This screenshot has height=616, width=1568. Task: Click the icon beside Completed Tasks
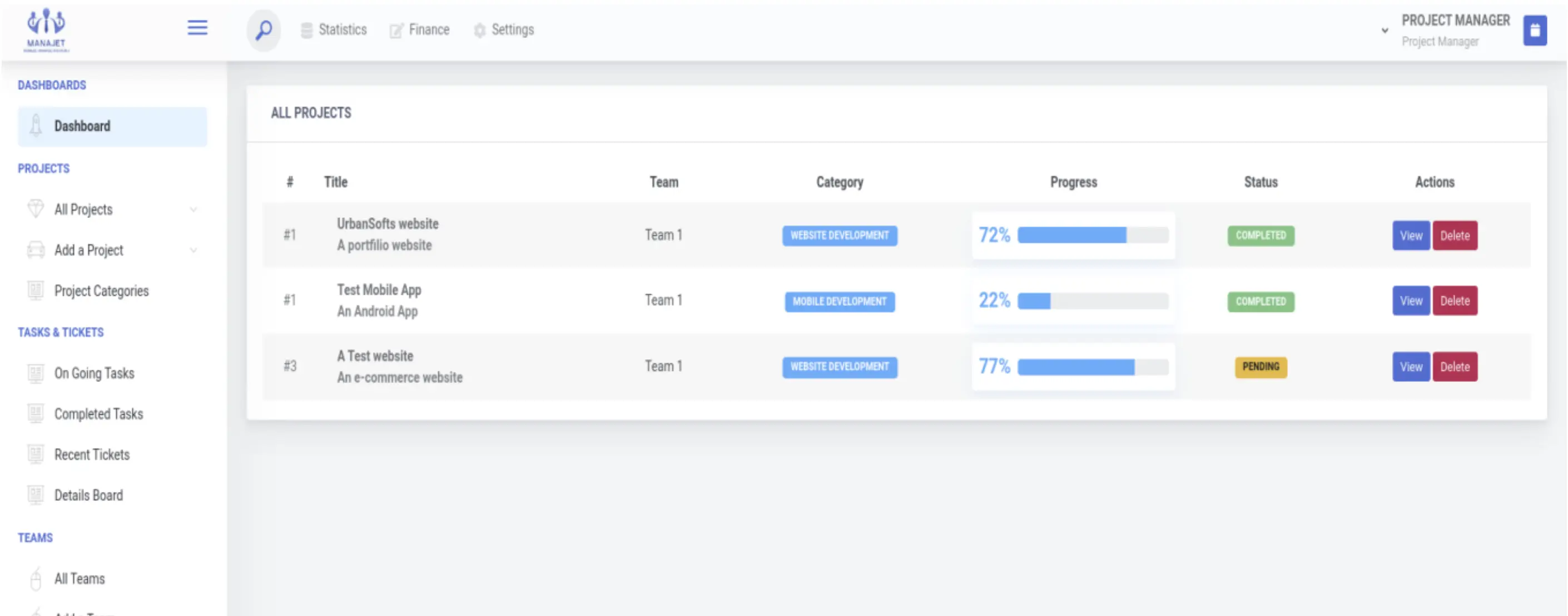36,414
